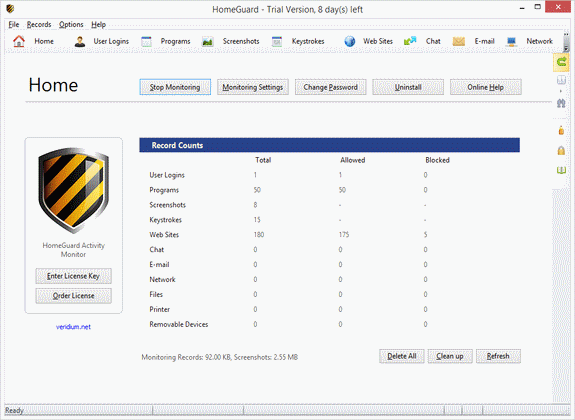Image resolution: width=575 pixels, height=420 pixels.
Task: Click the Monitoring Records size text
Action: (219, 357)
